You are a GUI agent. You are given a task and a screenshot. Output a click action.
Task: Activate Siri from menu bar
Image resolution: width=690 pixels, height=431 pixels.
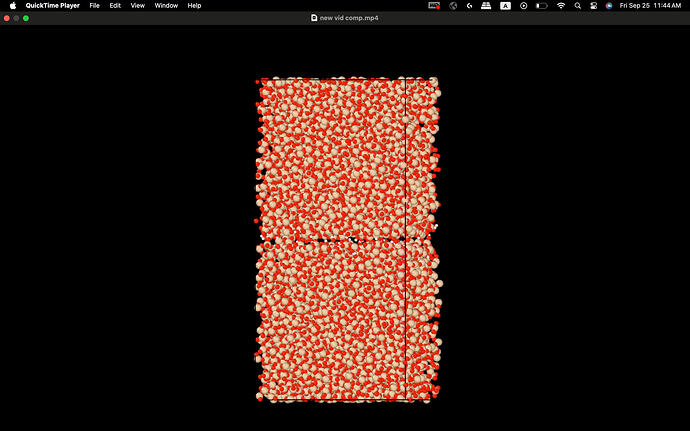pyautogui.click(x=609, y=6)
